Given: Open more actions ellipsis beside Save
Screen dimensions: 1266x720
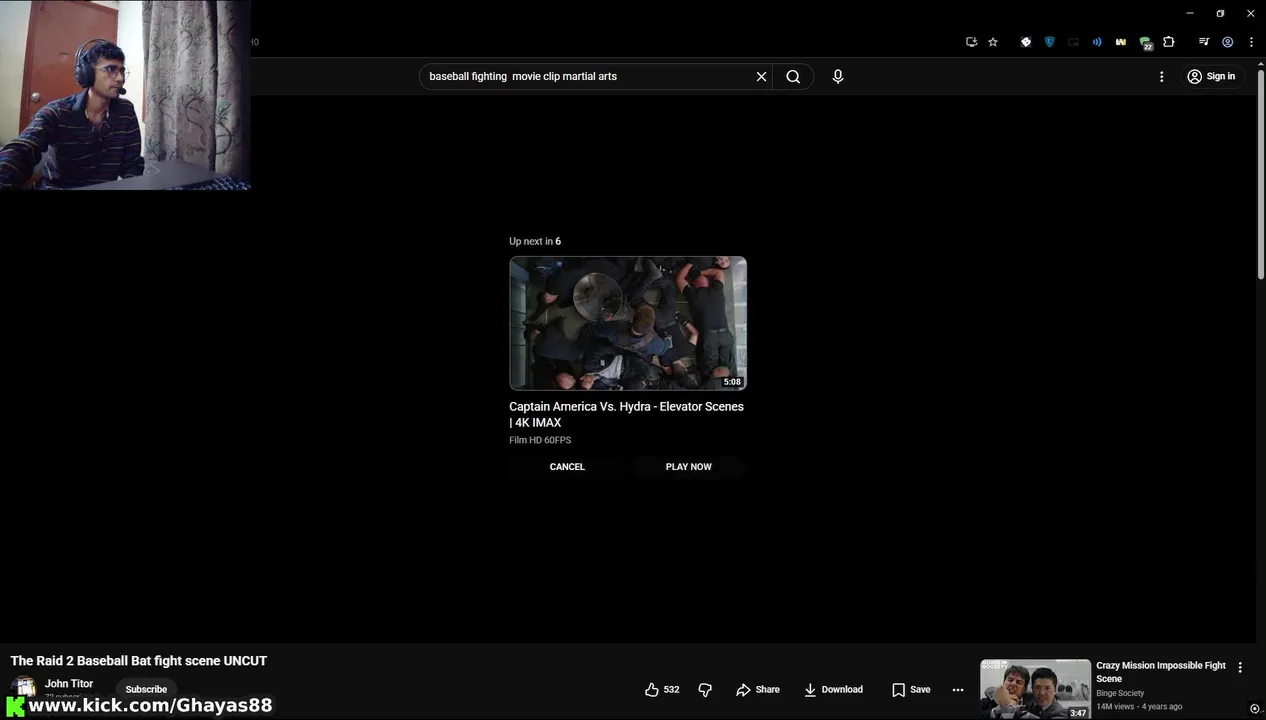Looking at the screenshot, I should (958, 690).
